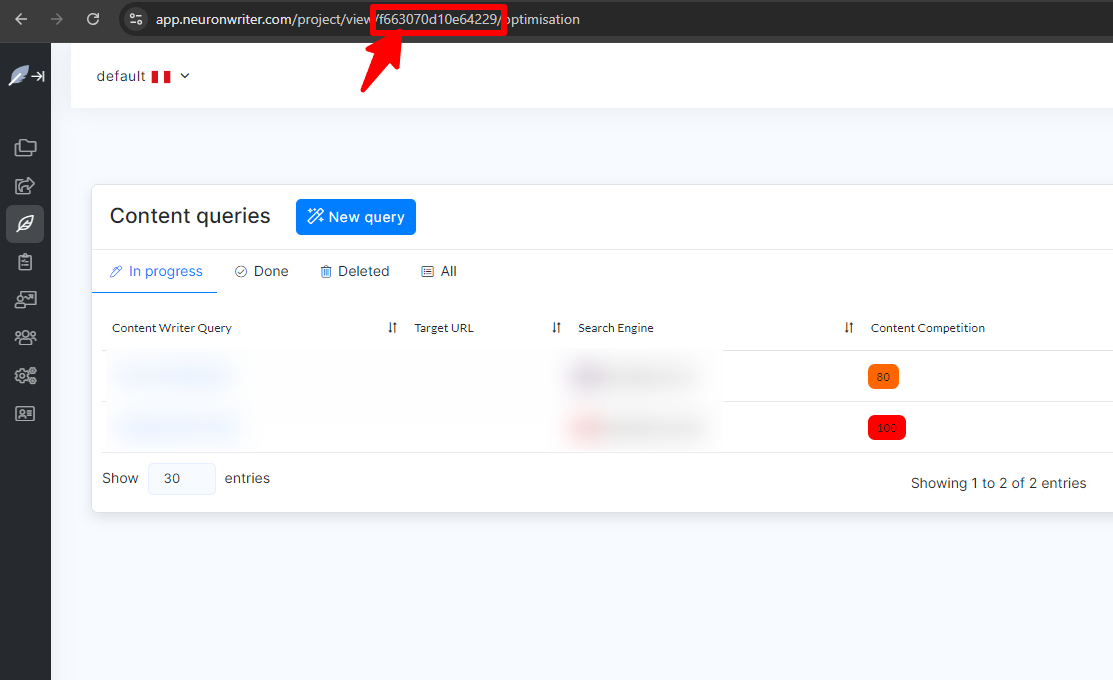This screenshot has width=1113, height=680.
Task: Reload the page with browser refresh button
Action: [x=93, y=19]
